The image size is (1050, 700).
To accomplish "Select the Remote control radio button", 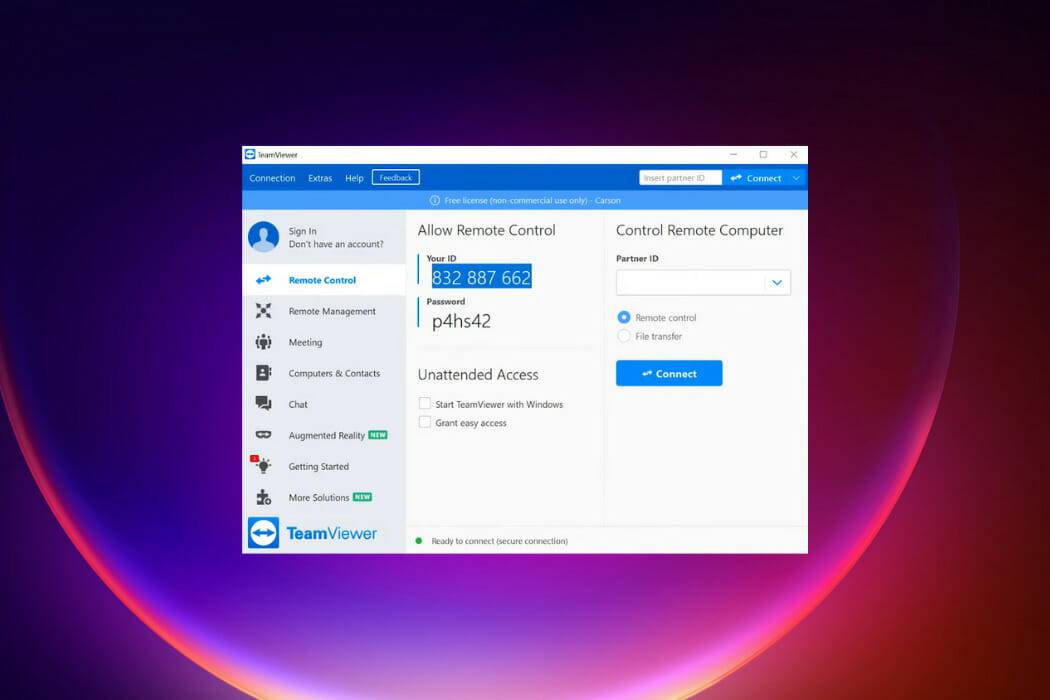I will coord(623,317).
